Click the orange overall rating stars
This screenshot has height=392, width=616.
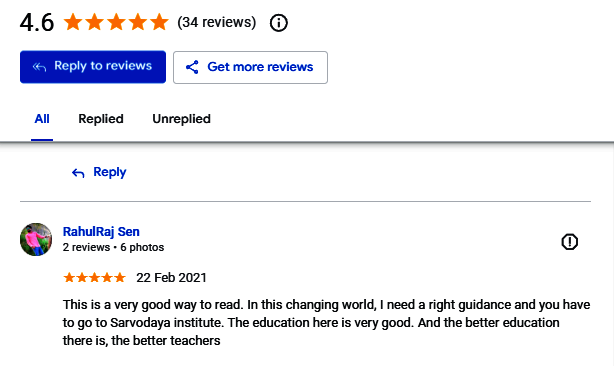pyautogui.click(x=116, y=22)
